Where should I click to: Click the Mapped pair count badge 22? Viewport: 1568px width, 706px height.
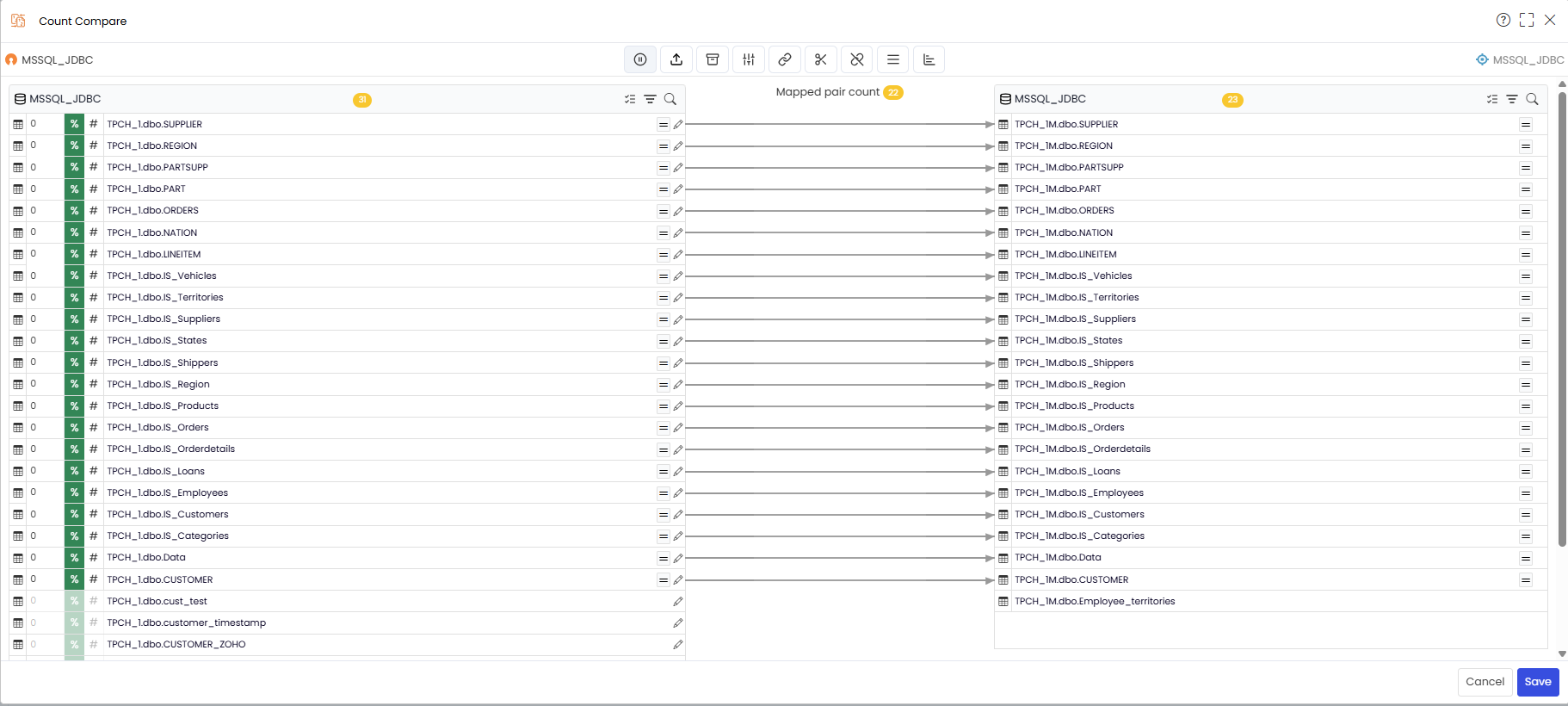pos(893,92)
